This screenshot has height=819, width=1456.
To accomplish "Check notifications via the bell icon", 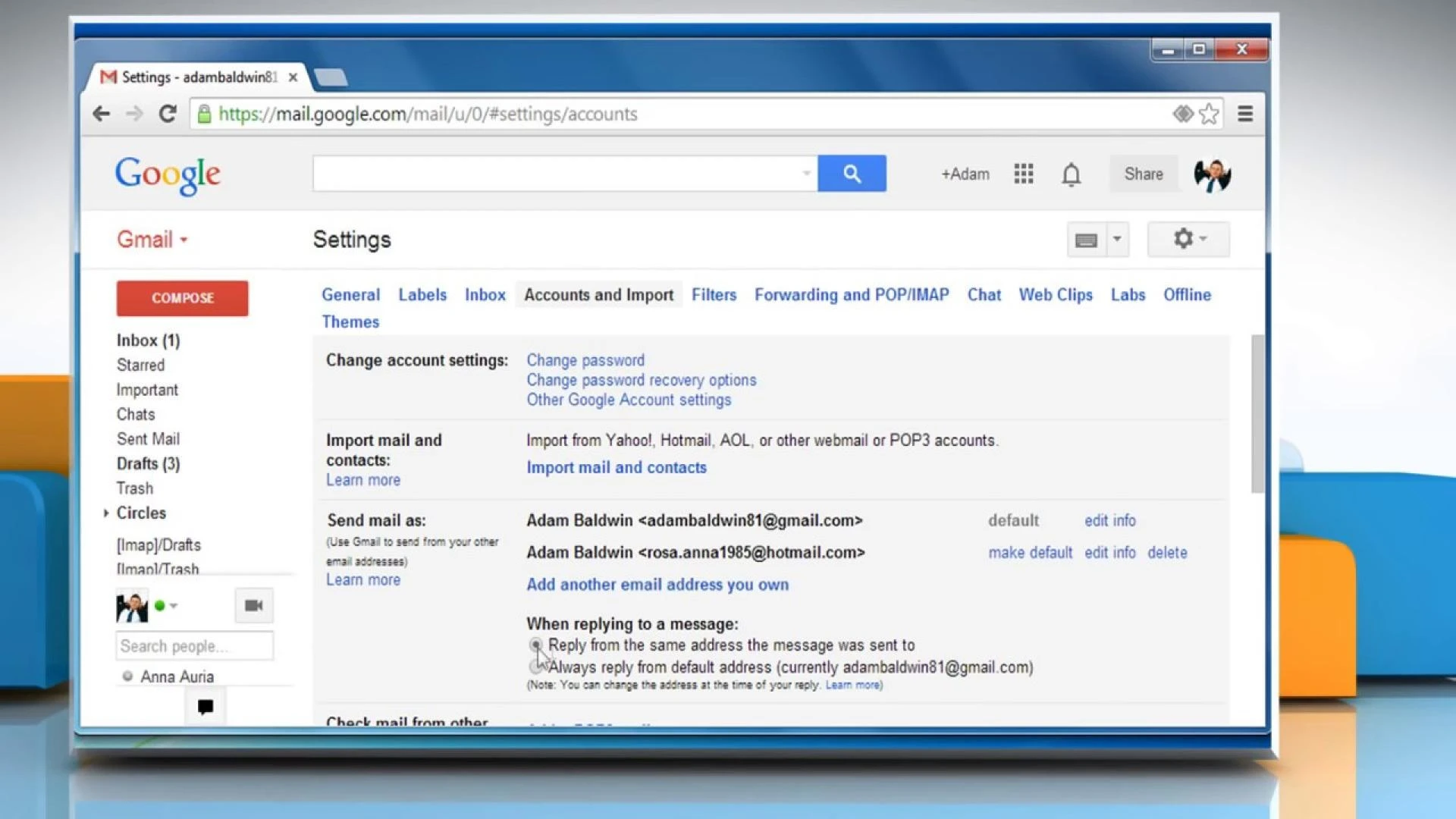I will click(x=1071, y=174).
